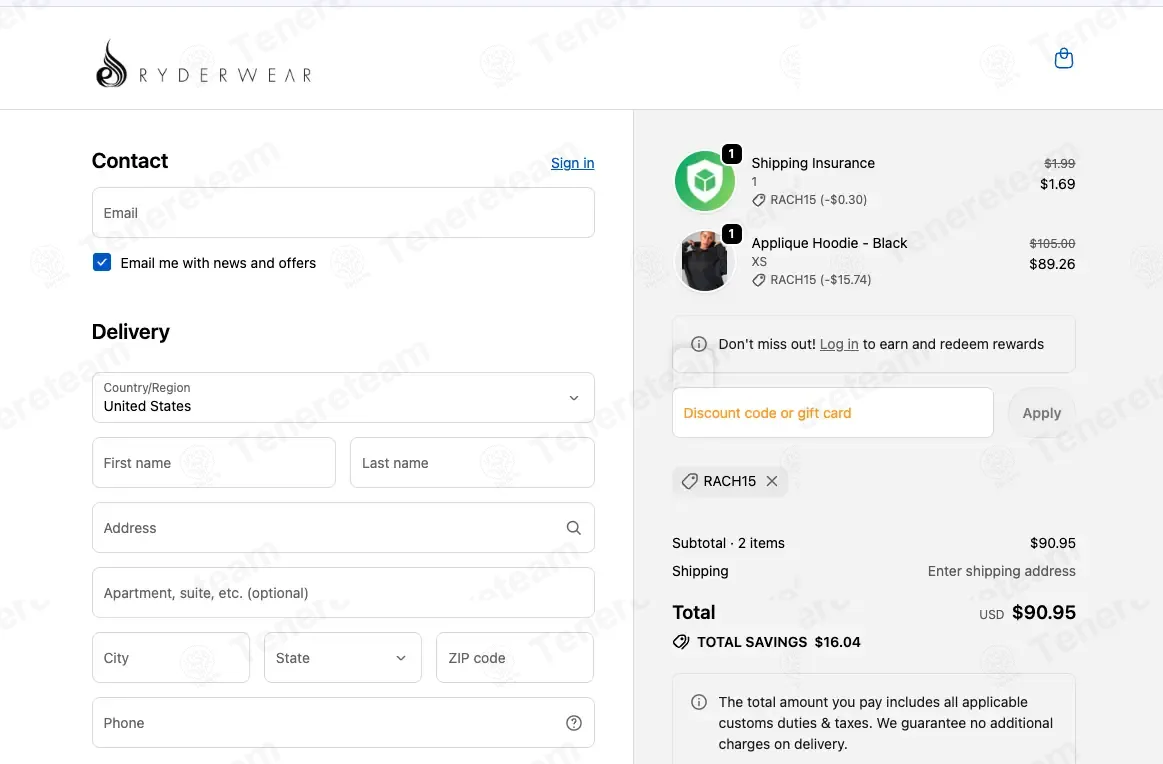Click the phone field help question icon
This screenshot has width=1163, height=764.
coord(573,722)
